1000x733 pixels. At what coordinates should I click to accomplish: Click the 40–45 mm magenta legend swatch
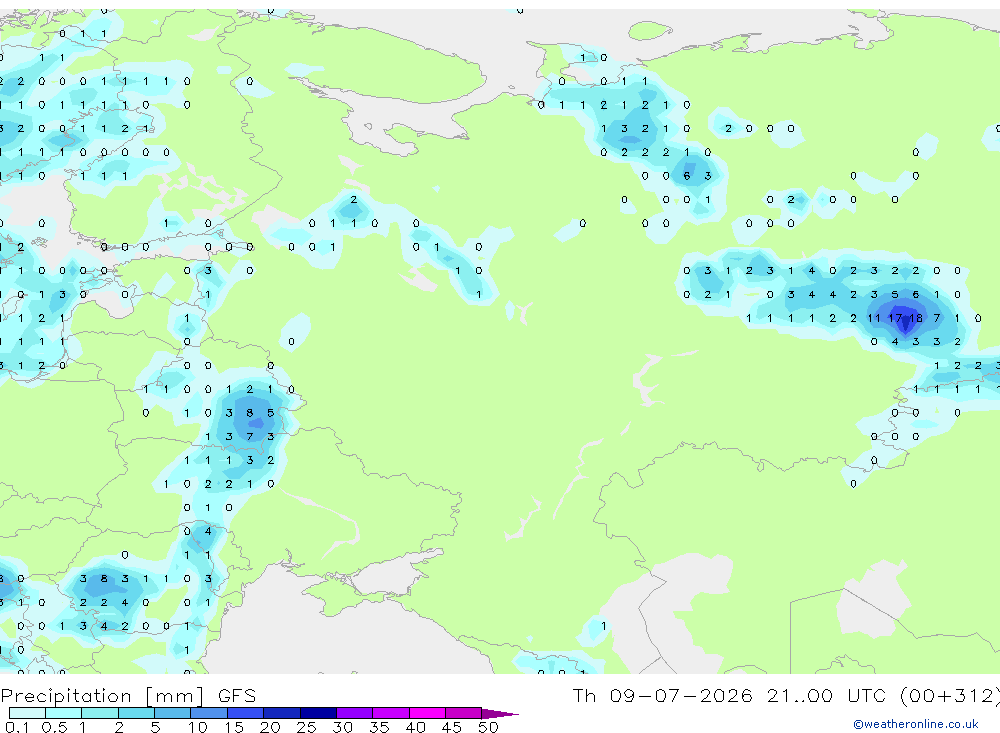click(427, 713)
